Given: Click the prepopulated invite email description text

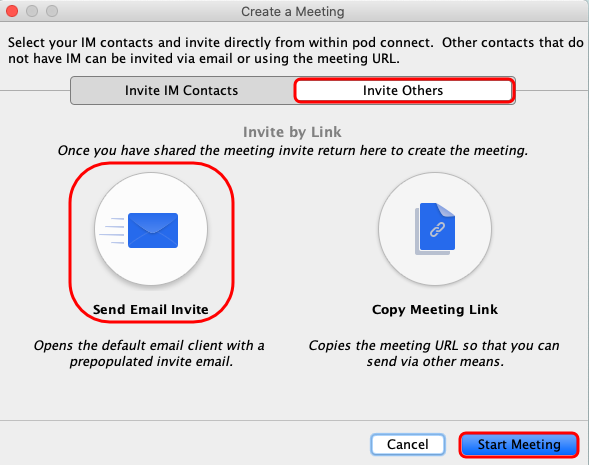Looking at the screenshot, I should 150,353.
